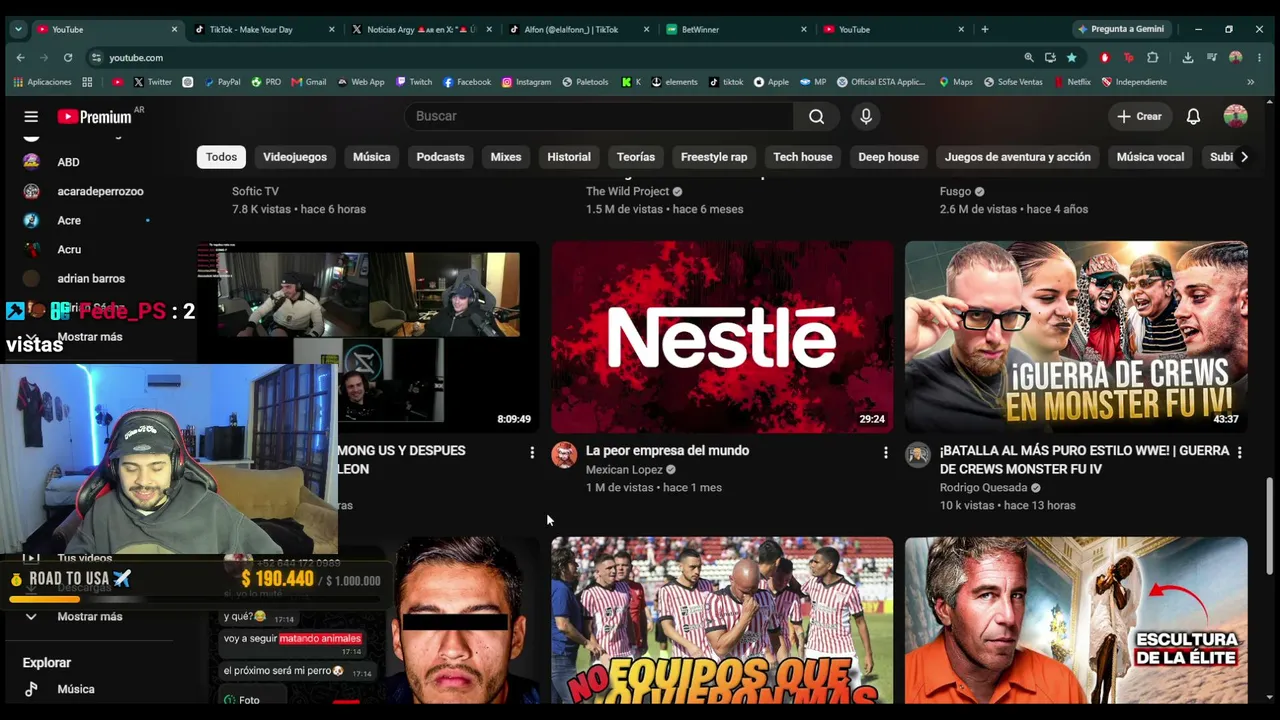Reload the current page
1280x720 pixels.
click(68, 58)
